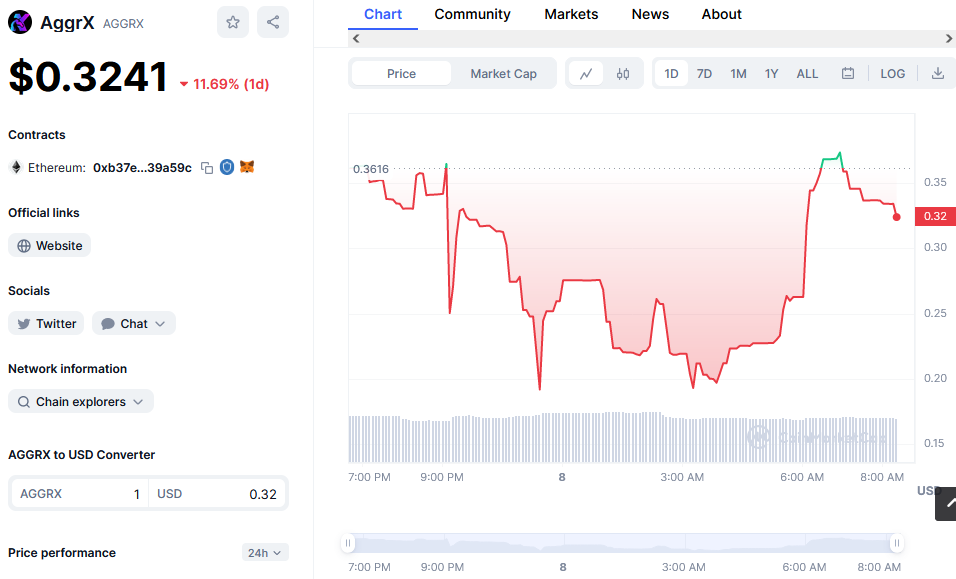956x579 pixels.
Task: Open the About tab
Action: click(x=721, y=14)
